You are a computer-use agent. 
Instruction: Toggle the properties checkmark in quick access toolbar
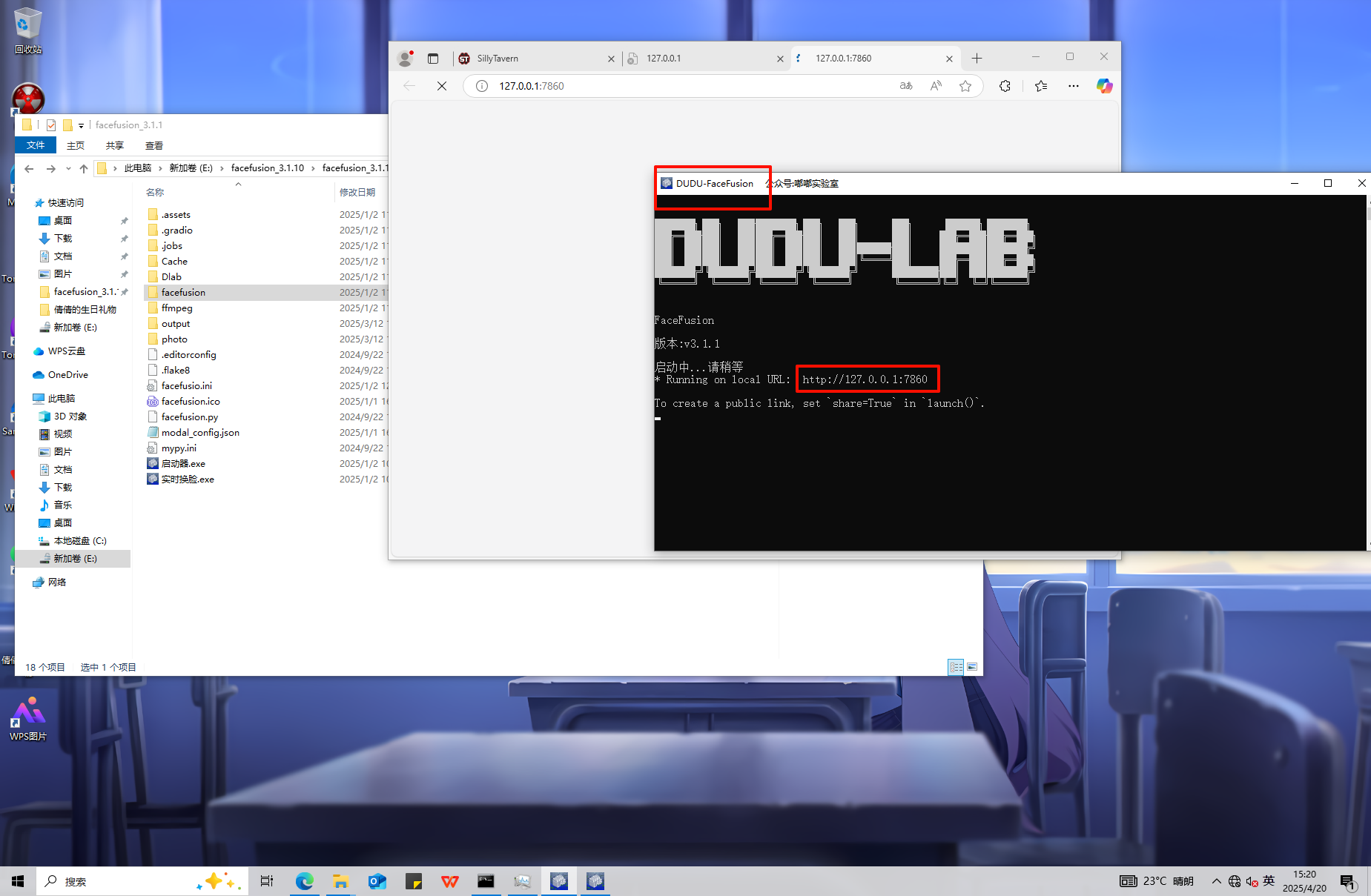pos(51,125)
